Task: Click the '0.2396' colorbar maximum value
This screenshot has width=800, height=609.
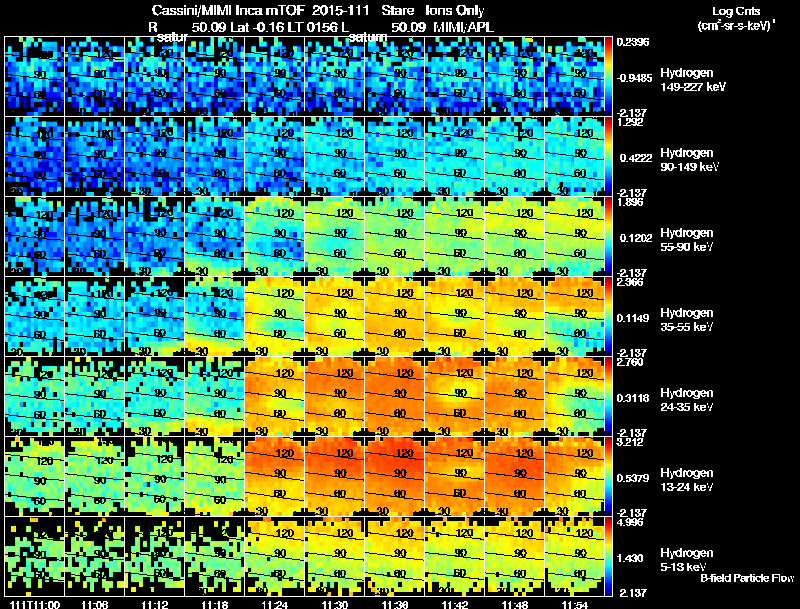Action: 633,42
